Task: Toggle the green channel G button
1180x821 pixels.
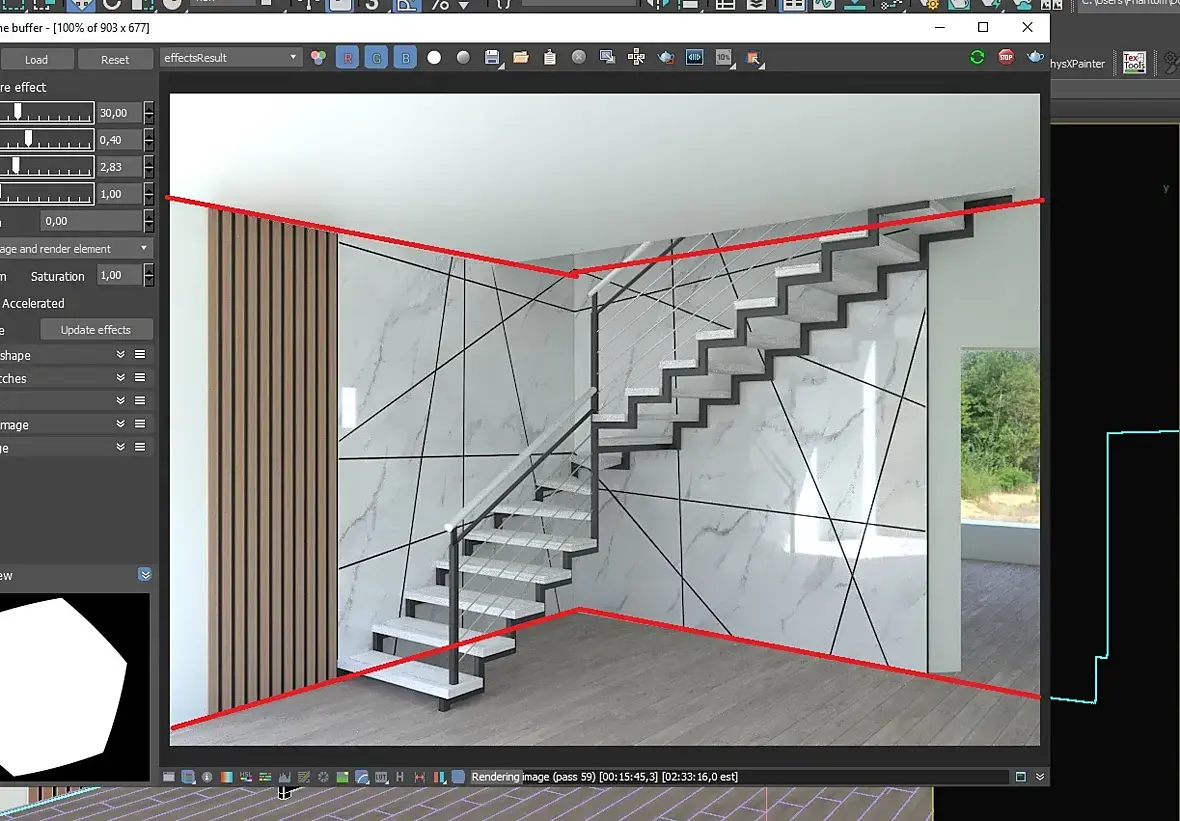Action: coord(376,58)
